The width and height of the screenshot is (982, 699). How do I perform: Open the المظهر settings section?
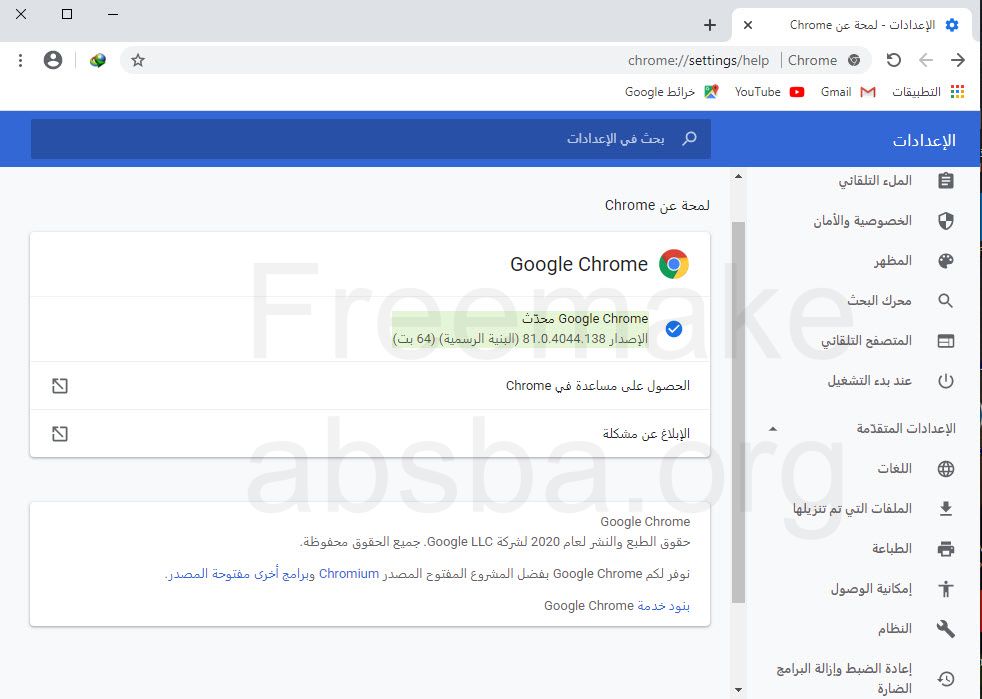coord(892,261)
